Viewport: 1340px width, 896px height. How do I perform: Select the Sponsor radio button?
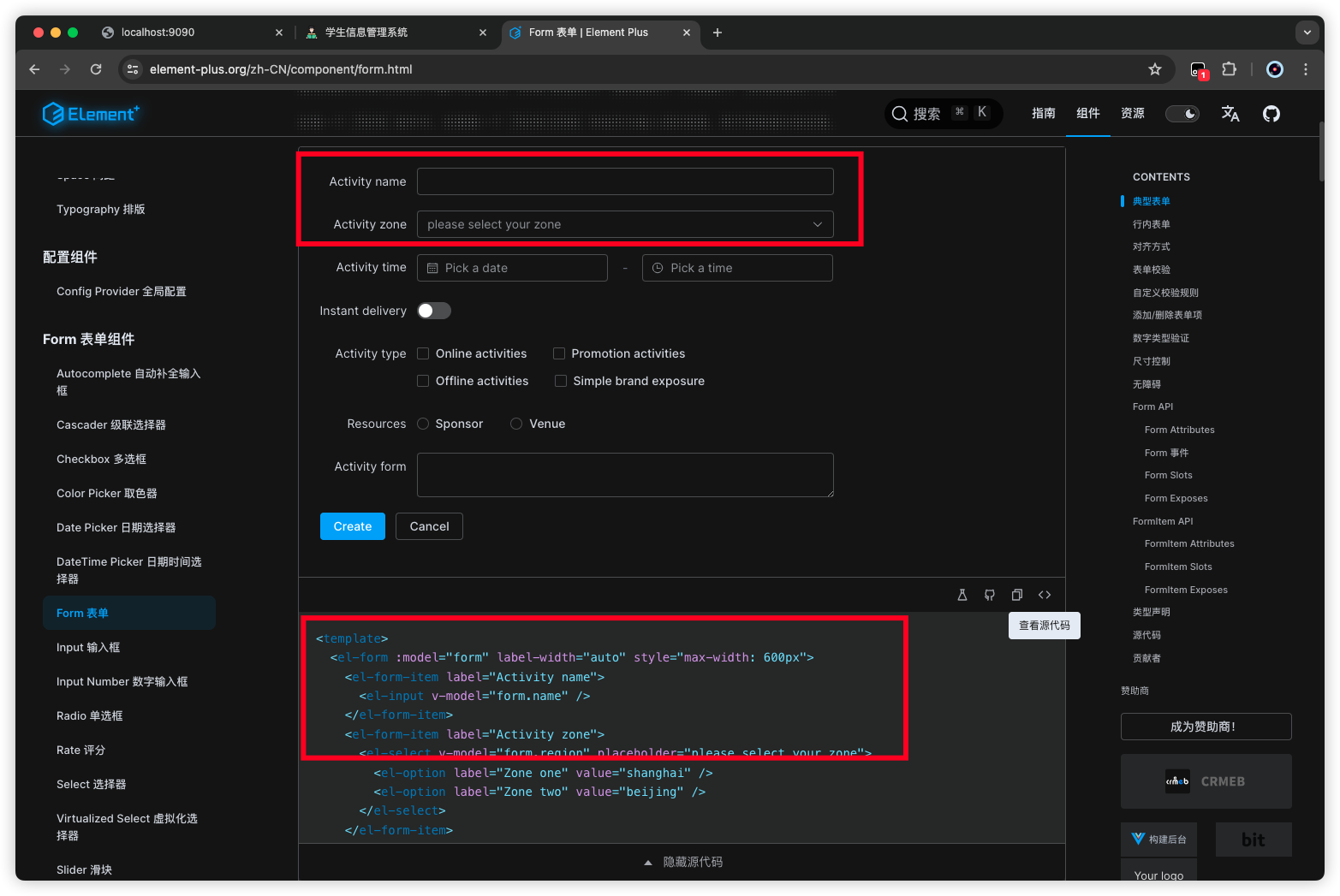(x=423, y=424)
